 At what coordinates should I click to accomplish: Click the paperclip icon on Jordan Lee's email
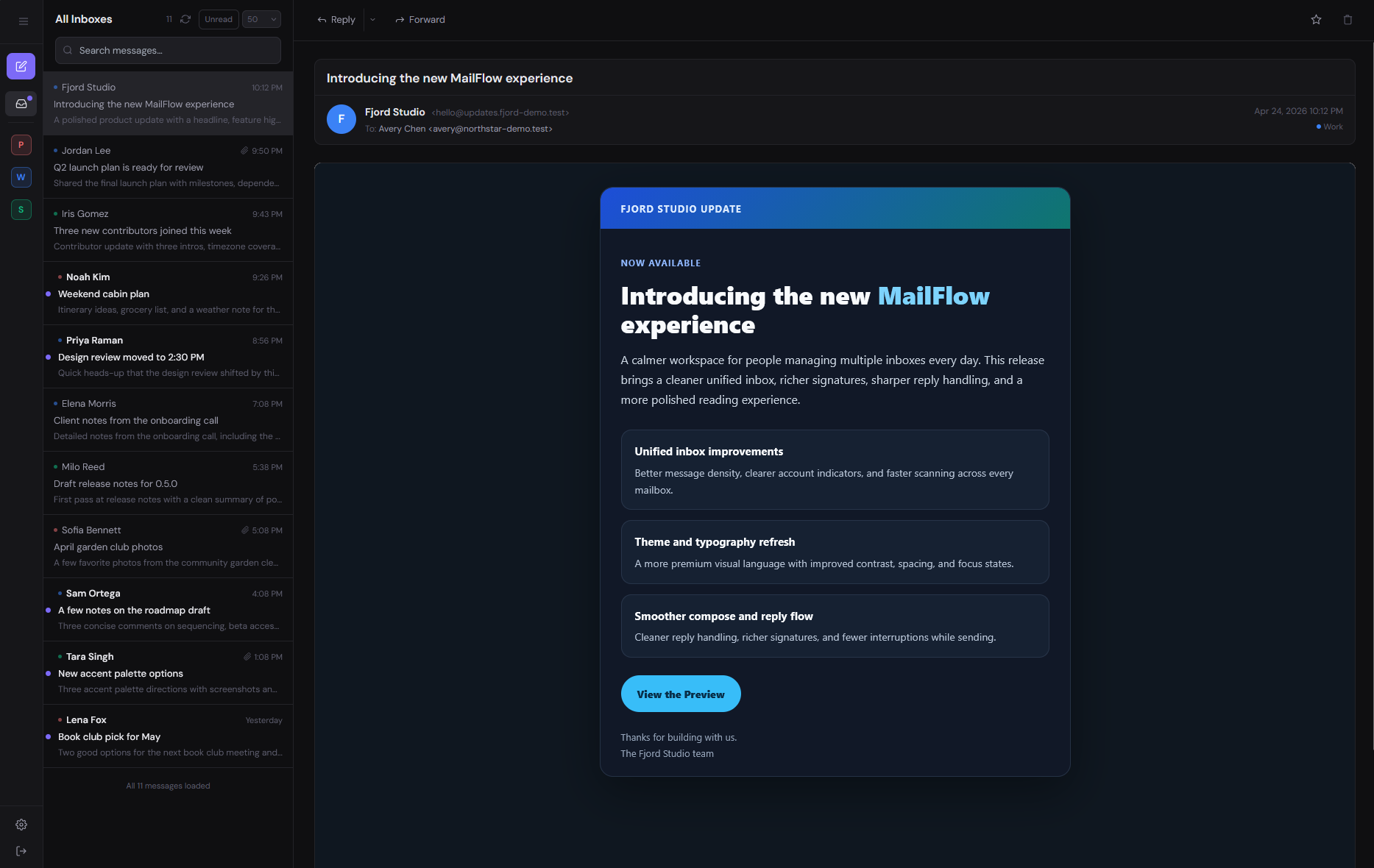pyautogui.click(x=245, y=150)
